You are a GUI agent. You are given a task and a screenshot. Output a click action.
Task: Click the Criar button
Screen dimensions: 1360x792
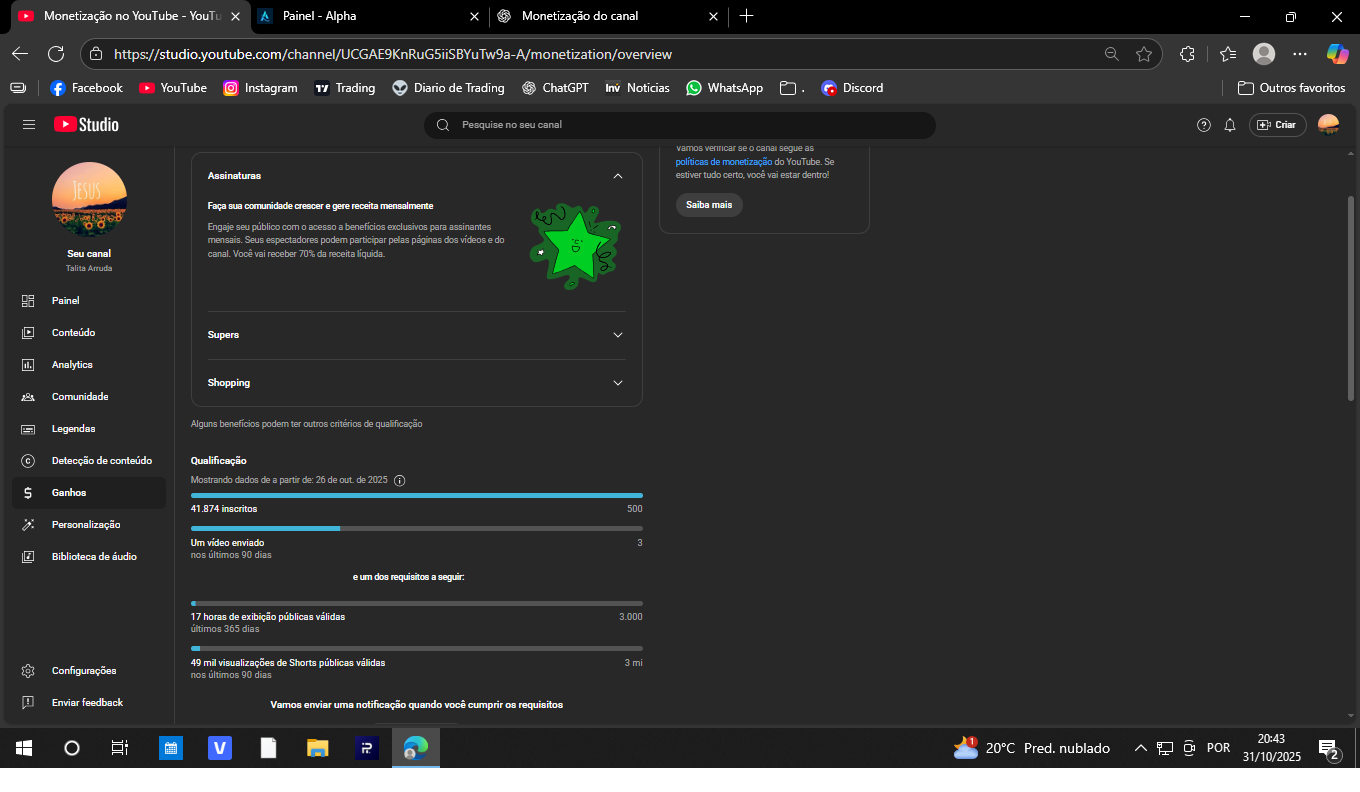(1277, 125)
